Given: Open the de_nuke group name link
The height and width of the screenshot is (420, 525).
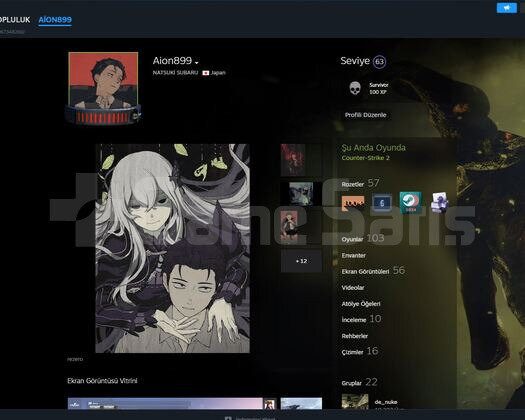Looking at the screenshot, I should pos(386,402).
